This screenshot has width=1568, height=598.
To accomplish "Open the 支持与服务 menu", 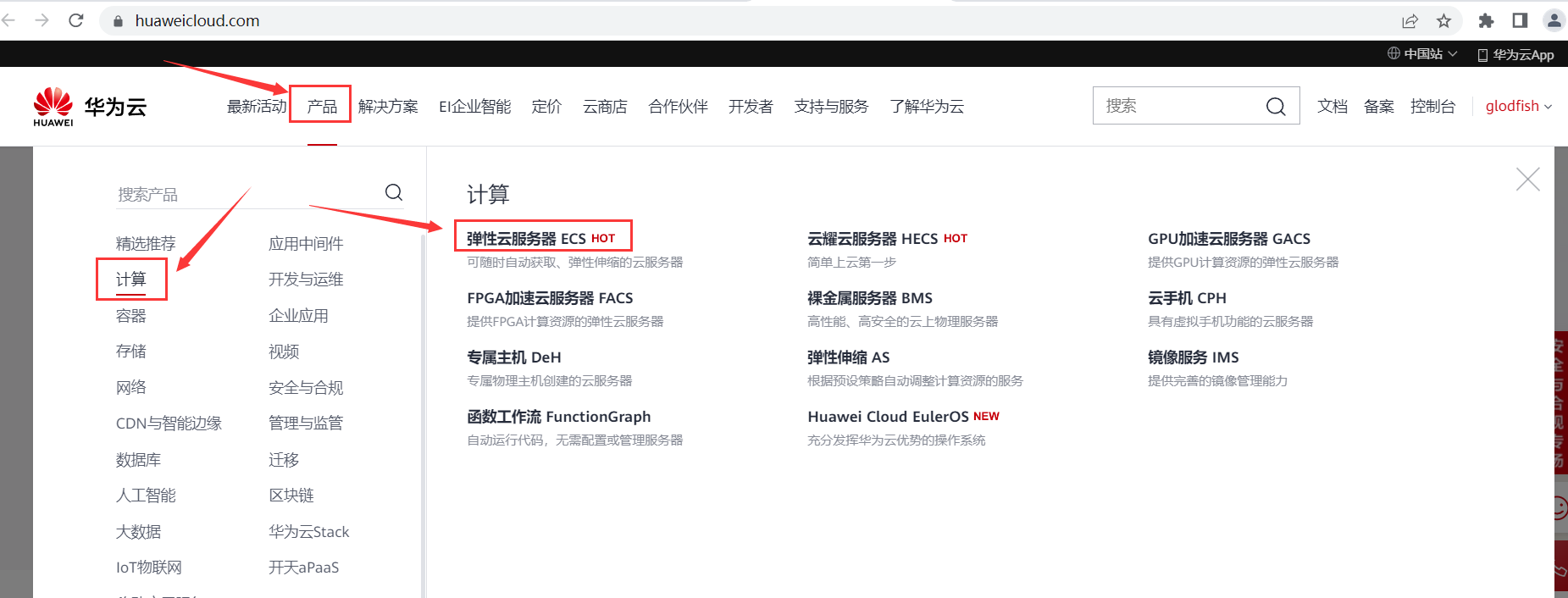I will point(831,106).
